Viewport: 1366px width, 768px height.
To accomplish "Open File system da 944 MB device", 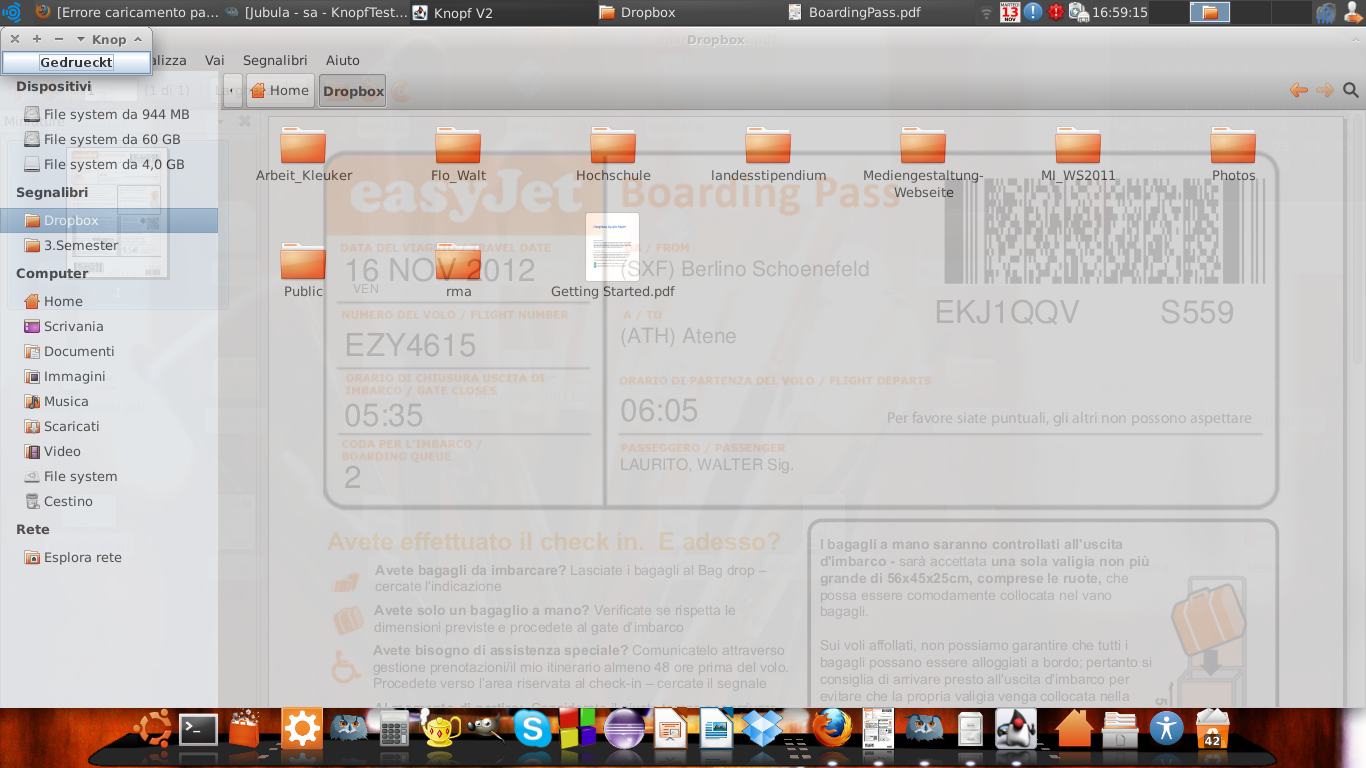I will click(x=109, y=114).
